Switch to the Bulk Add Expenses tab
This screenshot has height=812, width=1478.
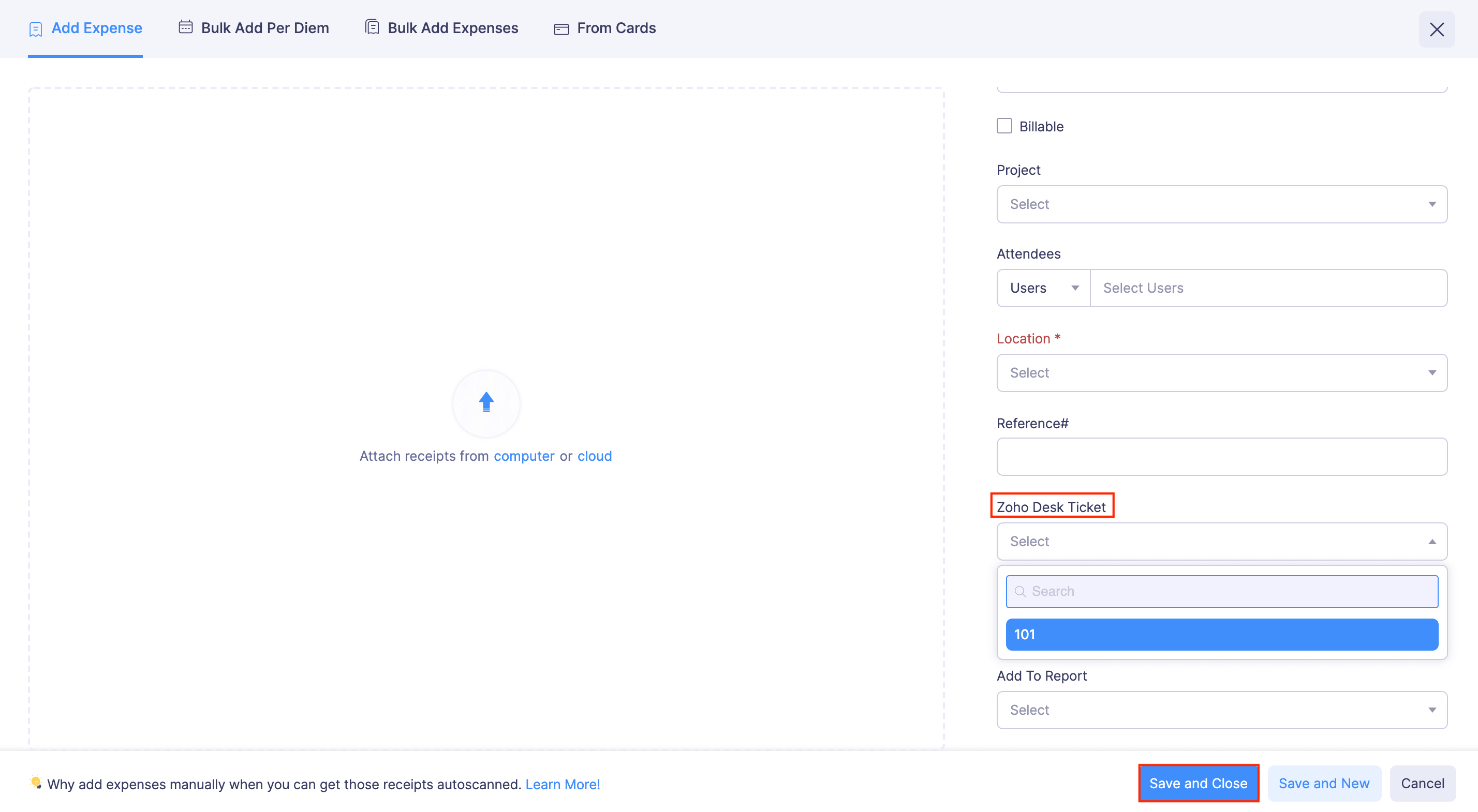(453, 27)
